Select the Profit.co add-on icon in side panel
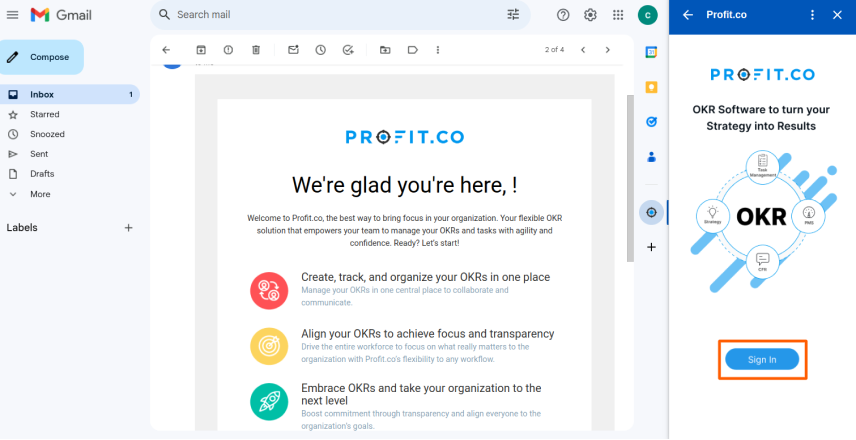Screen dimensions: 856x440 tap(651, 212)
